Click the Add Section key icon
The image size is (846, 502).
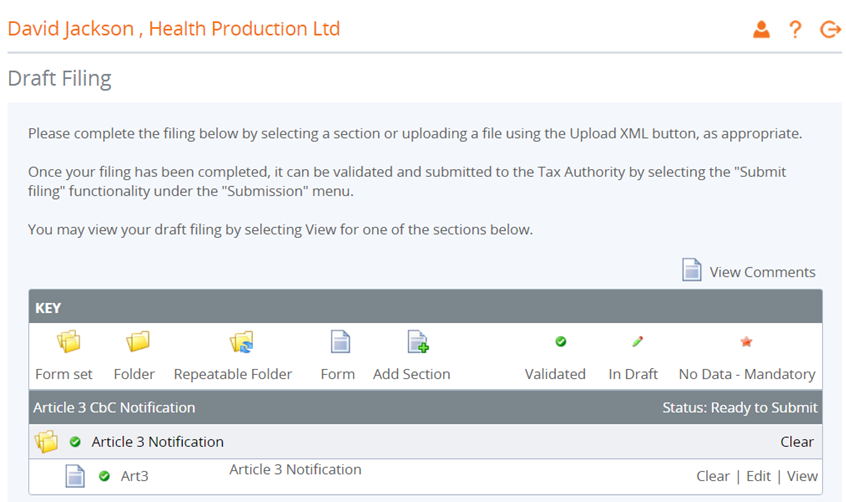[x=417, y=343]
